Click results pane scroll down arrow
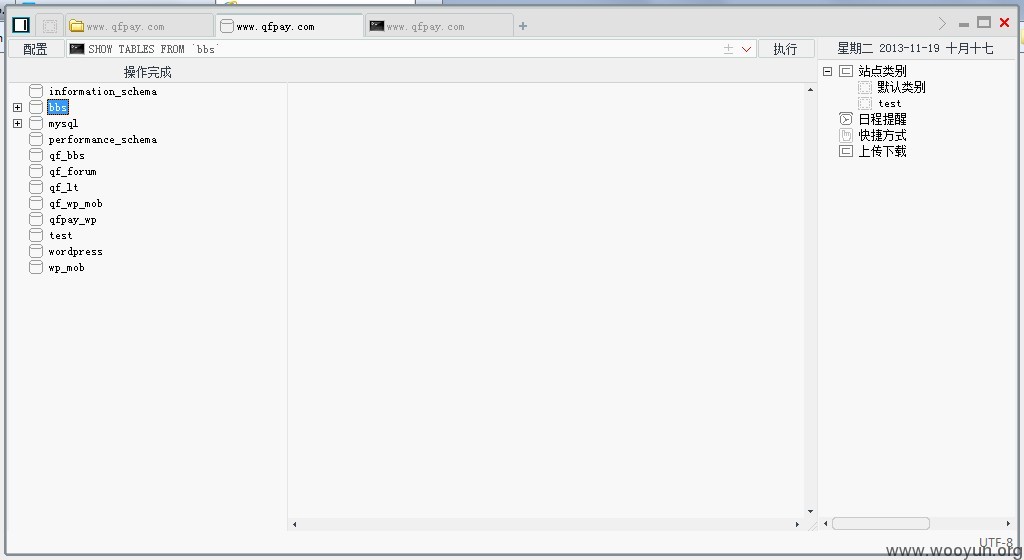The height and width of the screenshot is (560, 1024). pyautogui.click(x=810, y=512)
